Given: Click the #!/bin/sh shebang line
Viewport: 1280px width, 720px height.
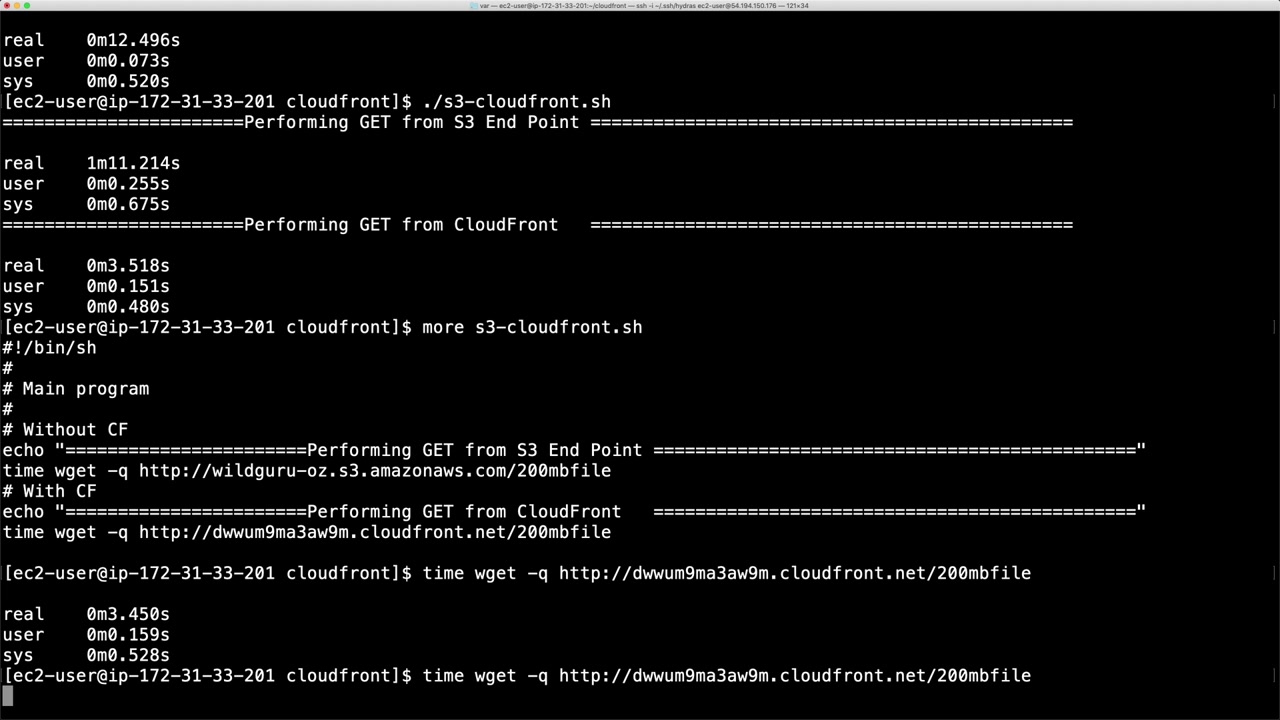Looking at the screenshot, I should click(50, 348).
